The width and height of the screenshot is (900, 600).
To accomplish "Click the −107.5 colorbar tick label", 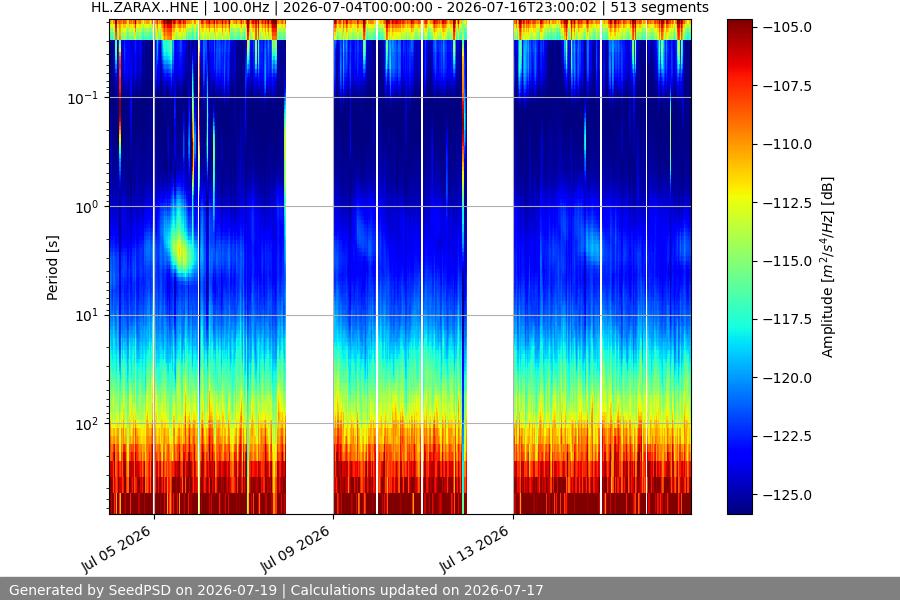I will click(x=787, y=86).
